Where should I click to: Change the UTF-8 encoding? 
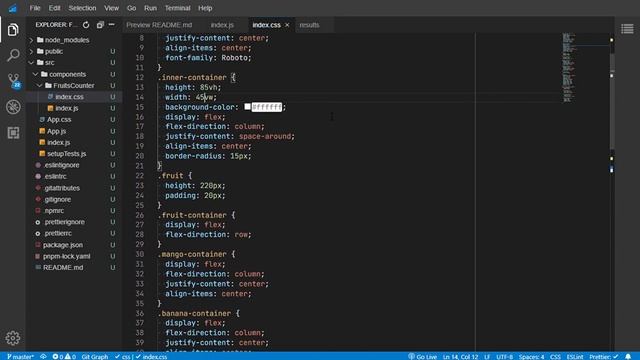click(x=504, y=356)
